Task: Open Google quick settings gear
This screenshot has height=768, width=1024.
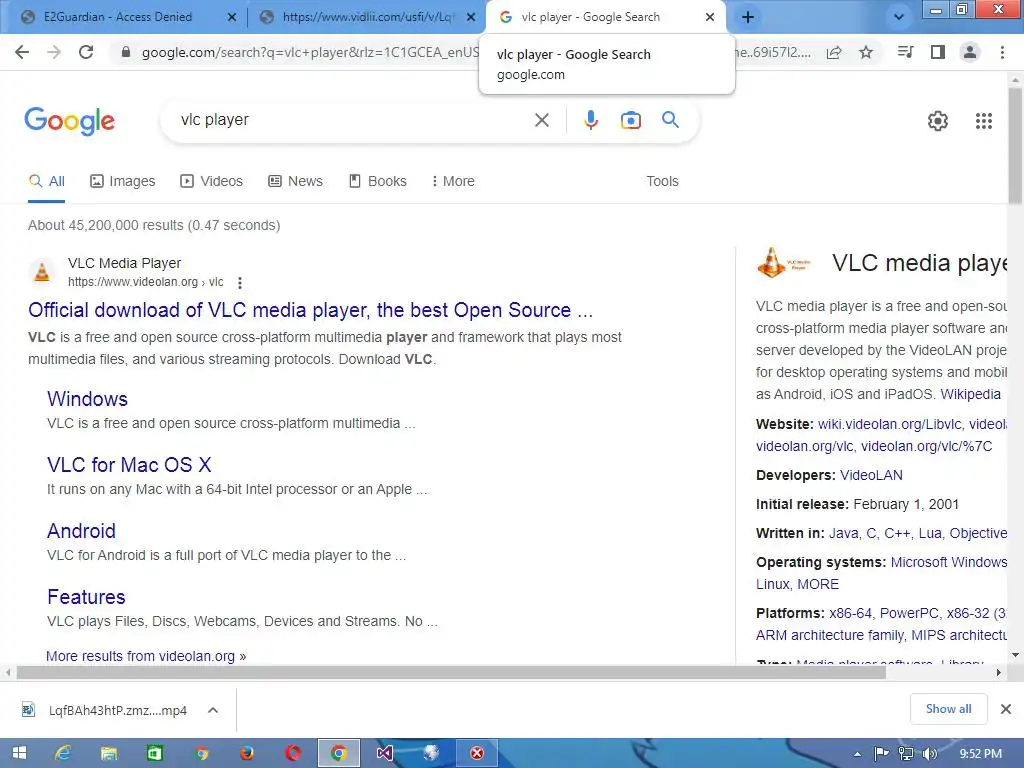Action: tap(938, 121)
